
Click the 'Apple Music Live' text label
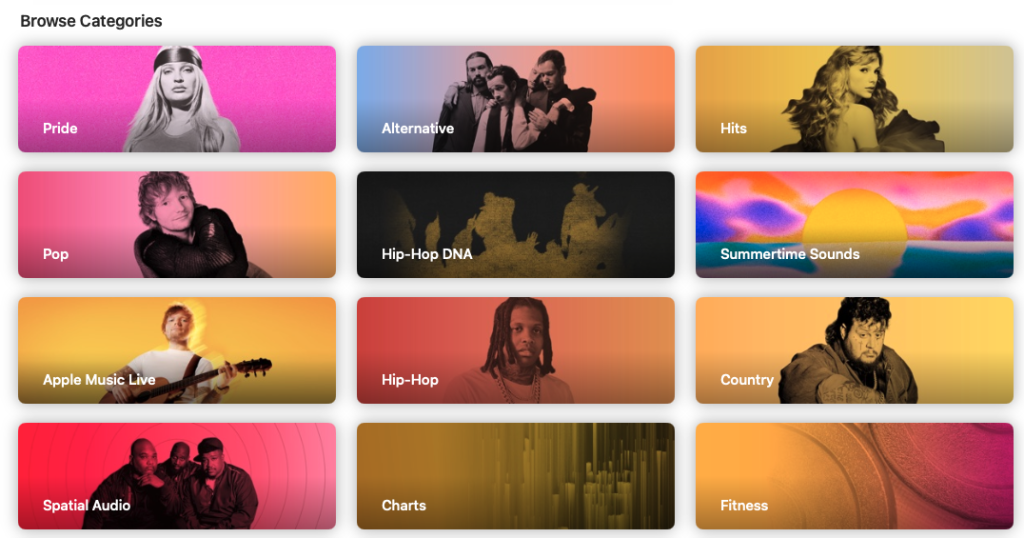(99, 379)
